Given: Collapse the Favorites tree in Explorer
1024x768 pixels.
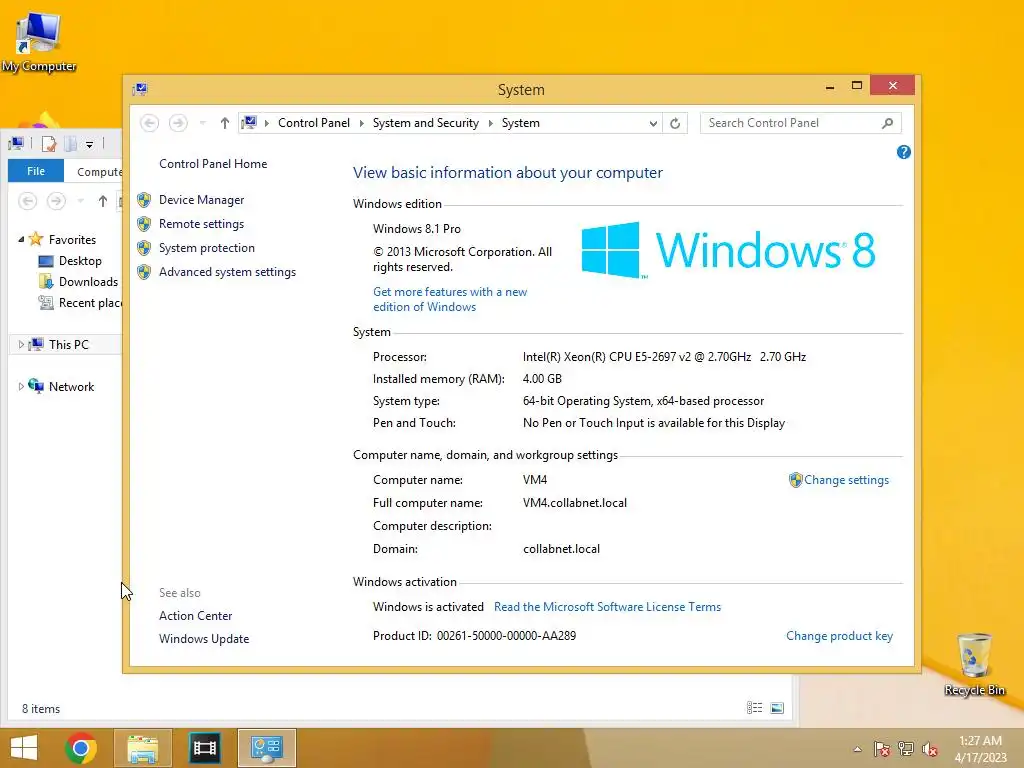Looking at the screenshot, I should [21, 240].
